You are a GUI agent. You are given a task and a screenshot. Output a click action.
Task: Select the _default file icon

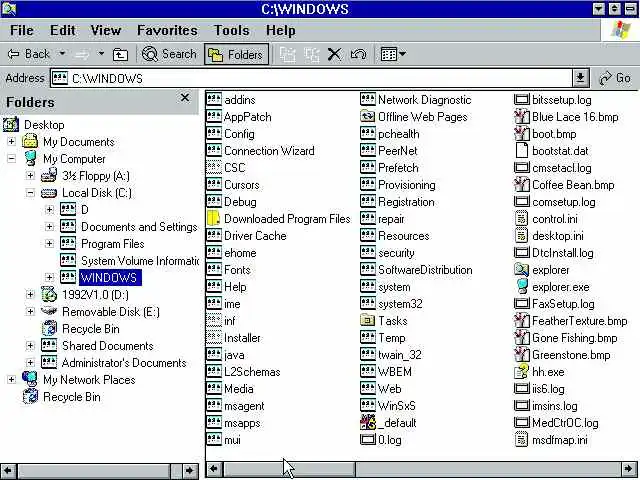tap(368, 423)
